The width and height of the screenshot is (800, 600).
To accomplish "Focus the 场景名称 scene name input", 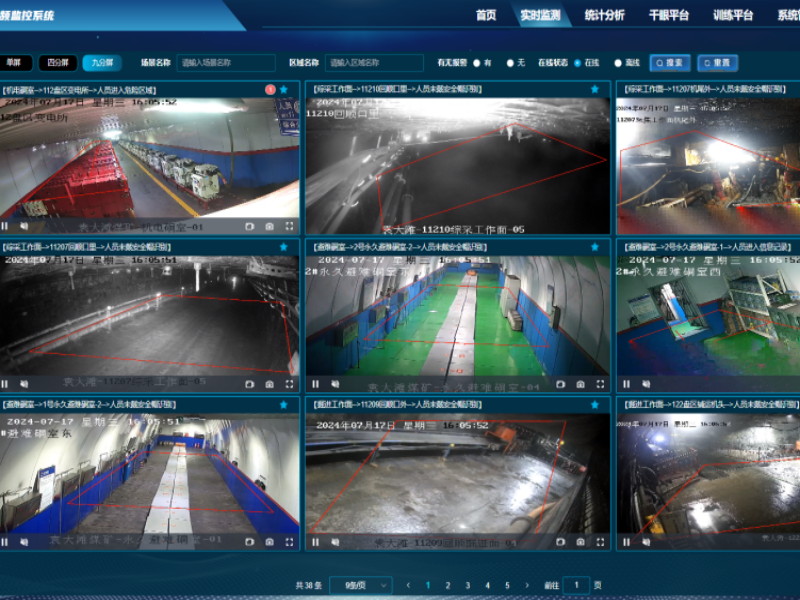I will [226, 62].
